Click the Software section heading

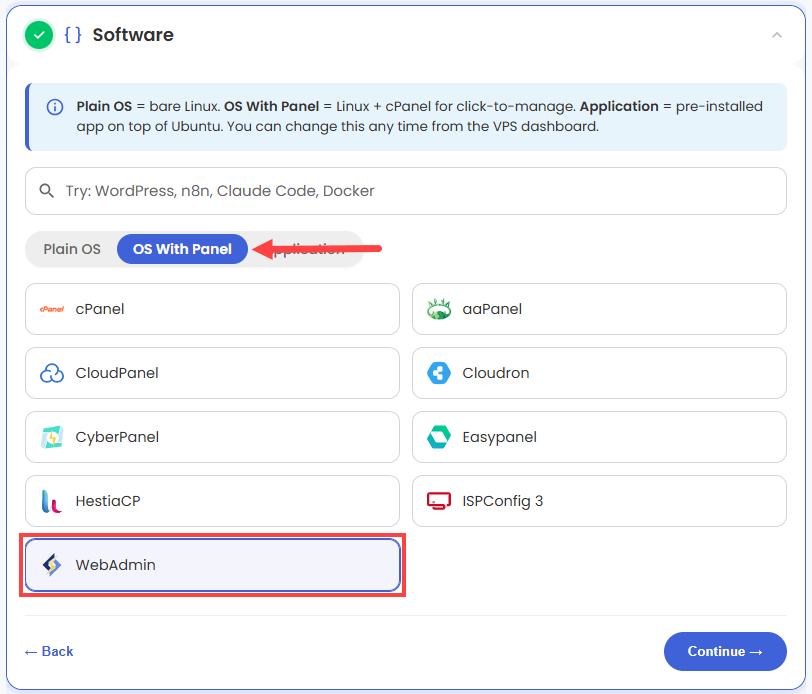(x=133, y=35)
